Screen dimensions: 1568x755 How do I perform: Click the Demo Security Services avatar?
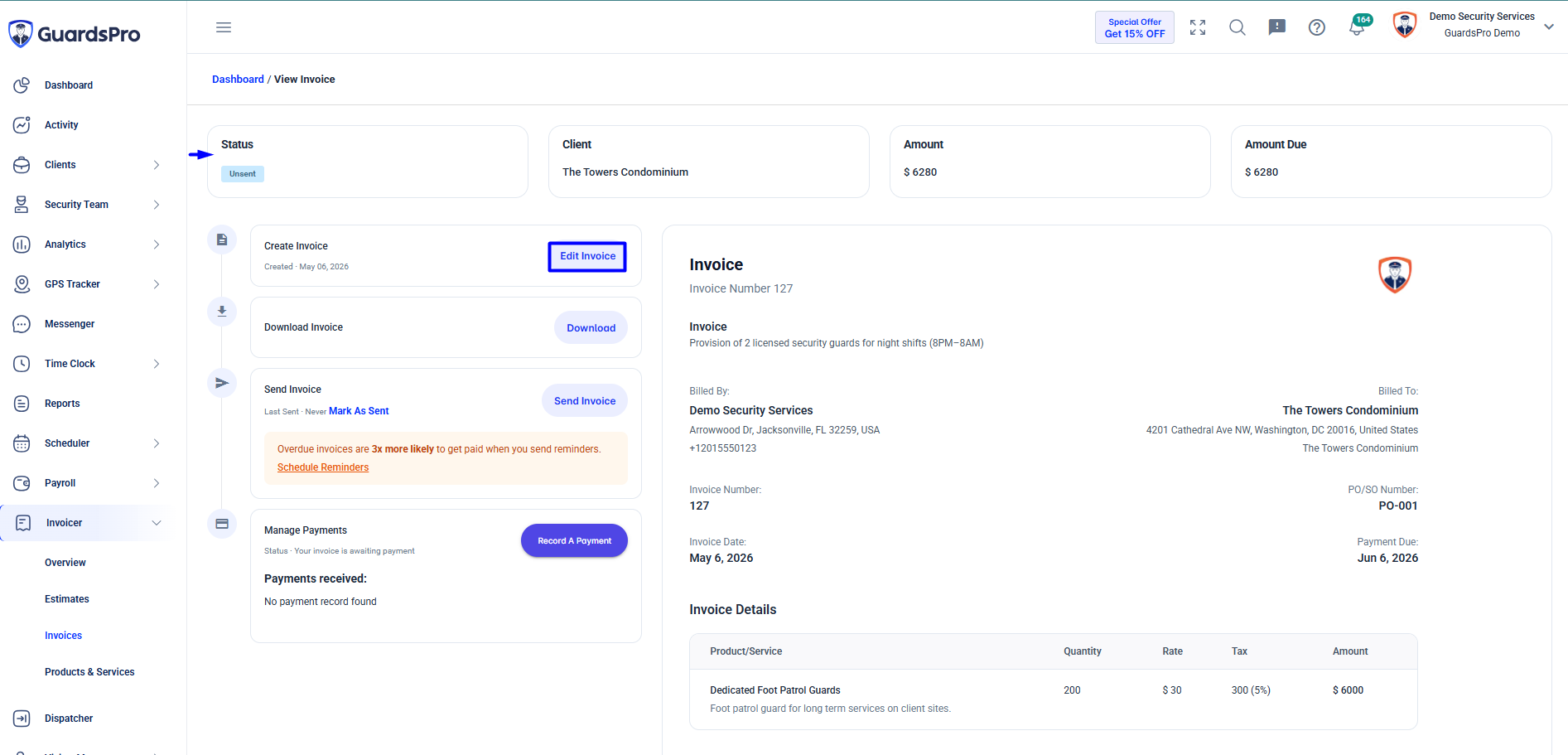tap(1405, 25)
